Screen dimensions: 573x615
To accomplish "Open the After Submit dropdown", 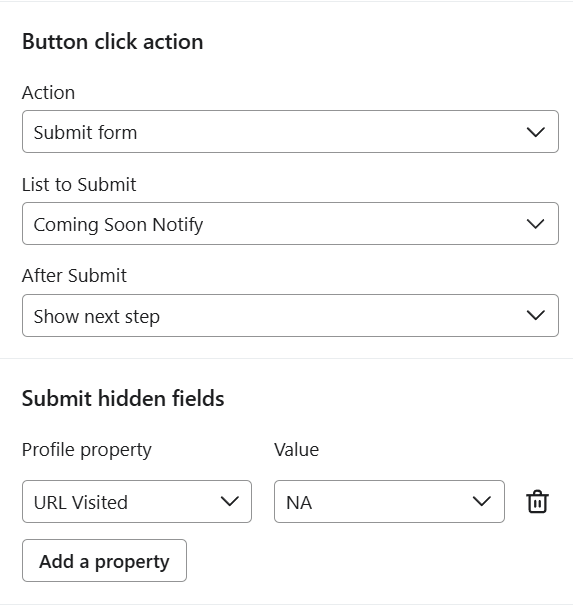I will 290,315.
